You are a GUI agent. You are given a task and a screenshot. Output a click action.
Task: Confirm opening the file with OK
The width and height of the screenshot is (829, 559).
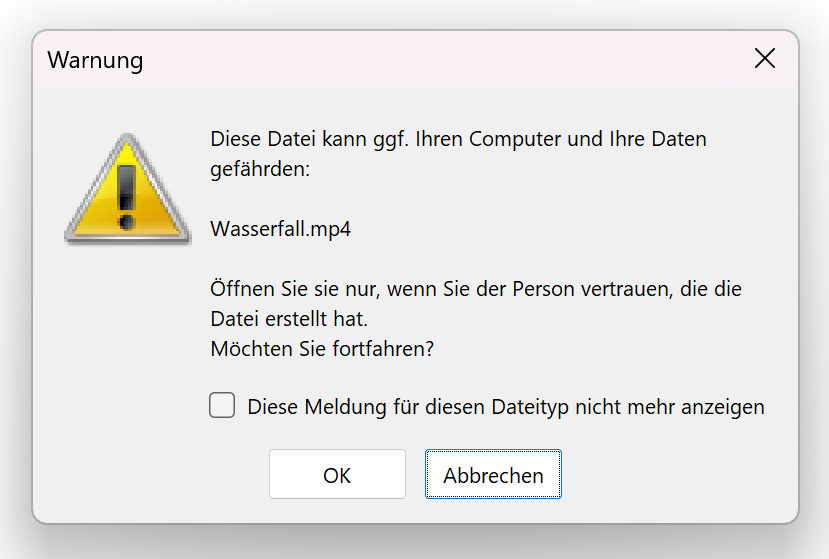(337, 474)
